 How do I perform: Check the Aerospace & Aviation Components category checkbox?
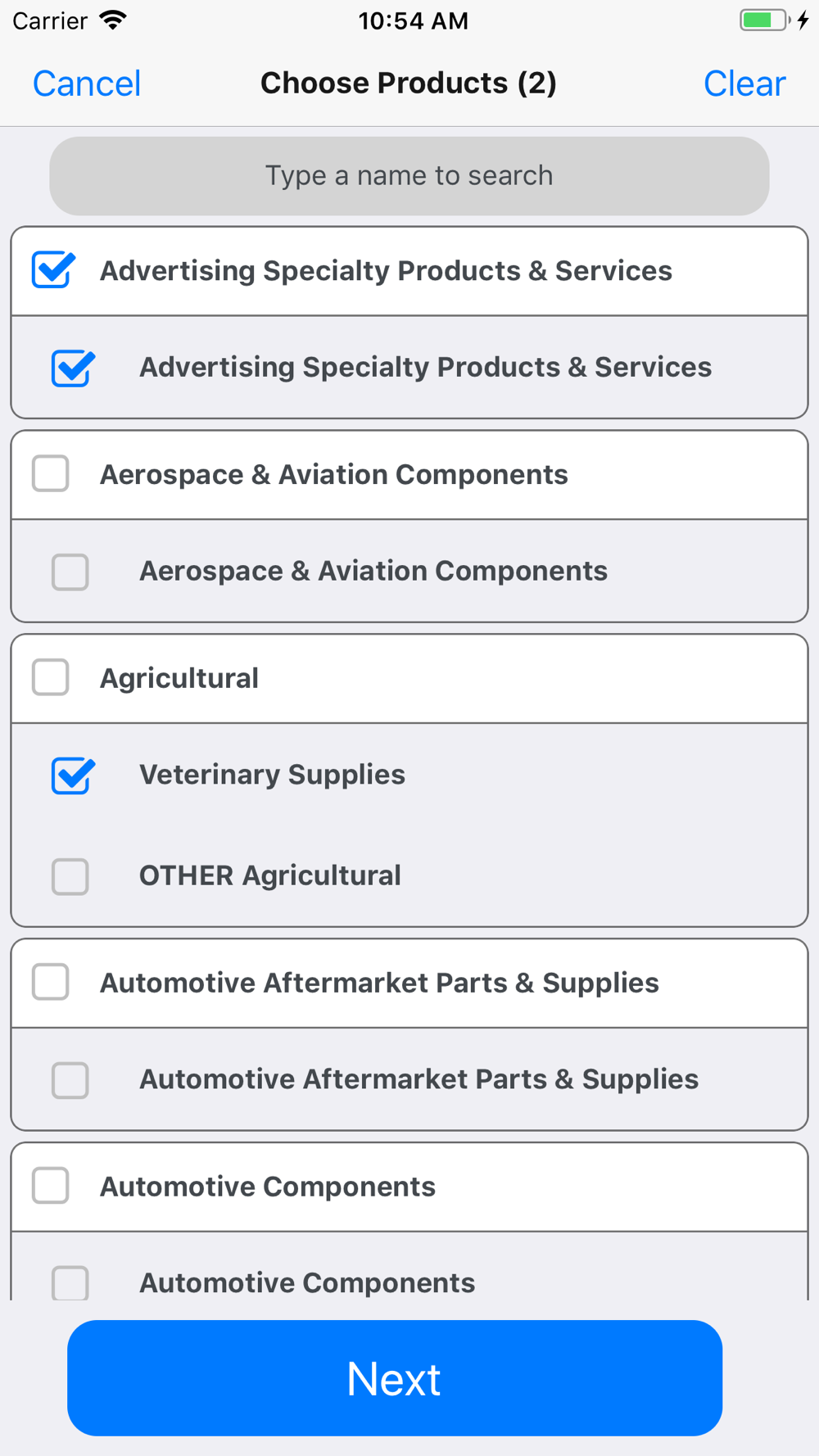tap(51, 474)
